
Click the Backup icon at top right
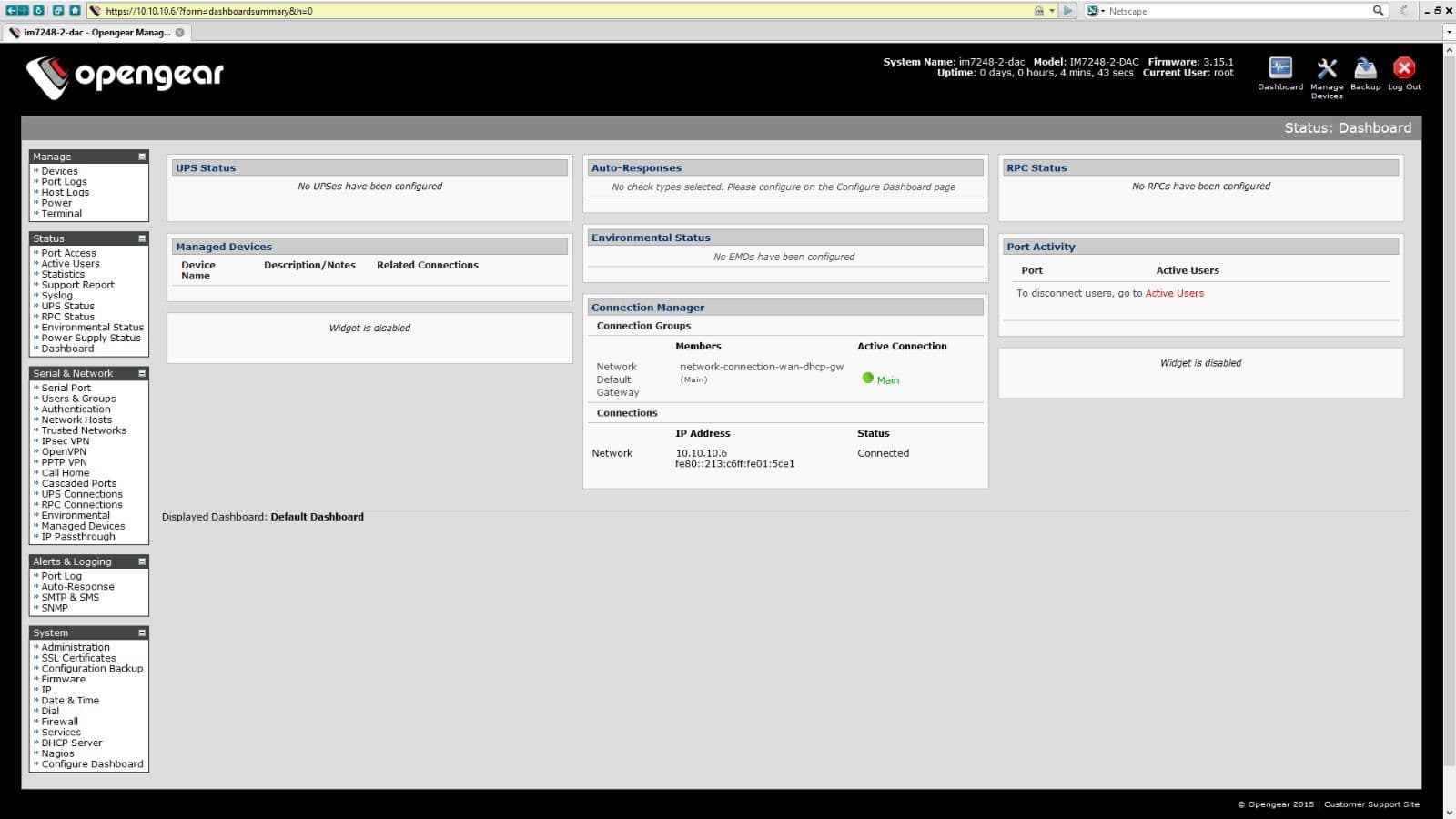tap(1365, 68)
